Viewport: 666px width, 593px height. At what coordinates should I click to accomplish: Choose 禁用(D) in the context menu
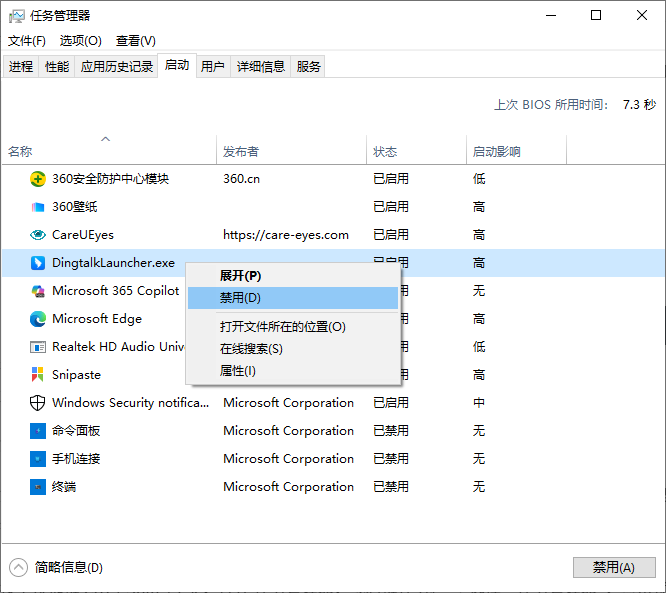(x=293, y=298)
